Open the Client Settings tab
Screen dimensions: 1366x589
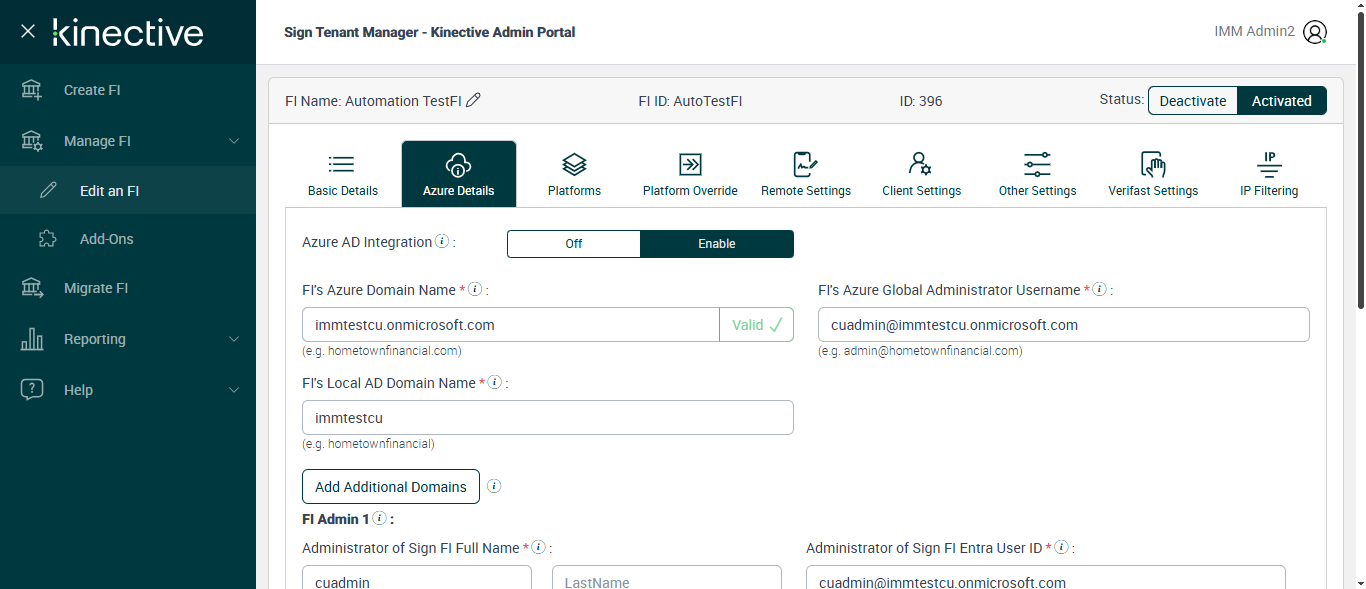[921, 174]
